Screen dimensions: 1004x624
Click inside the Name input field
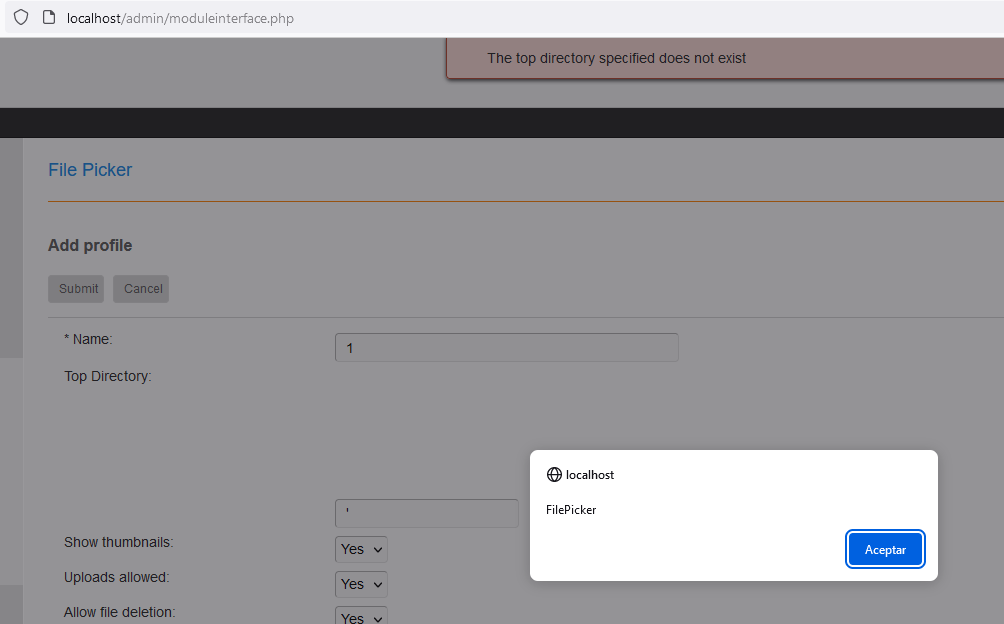(x=505, y=347)
